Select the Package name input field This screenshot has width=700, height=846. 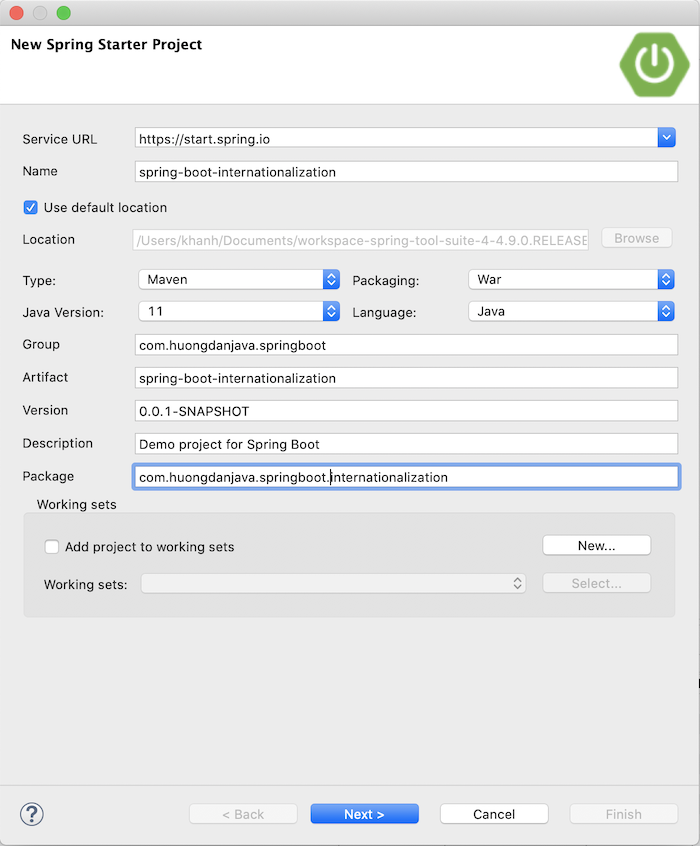405,476
